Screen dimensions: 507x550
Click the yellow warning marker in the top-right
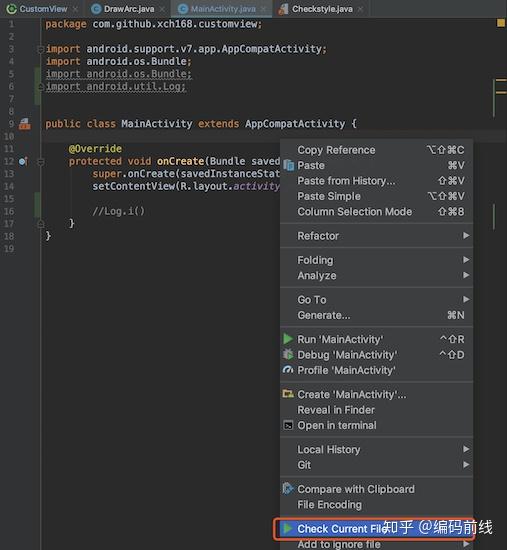[x=501, y=23]
